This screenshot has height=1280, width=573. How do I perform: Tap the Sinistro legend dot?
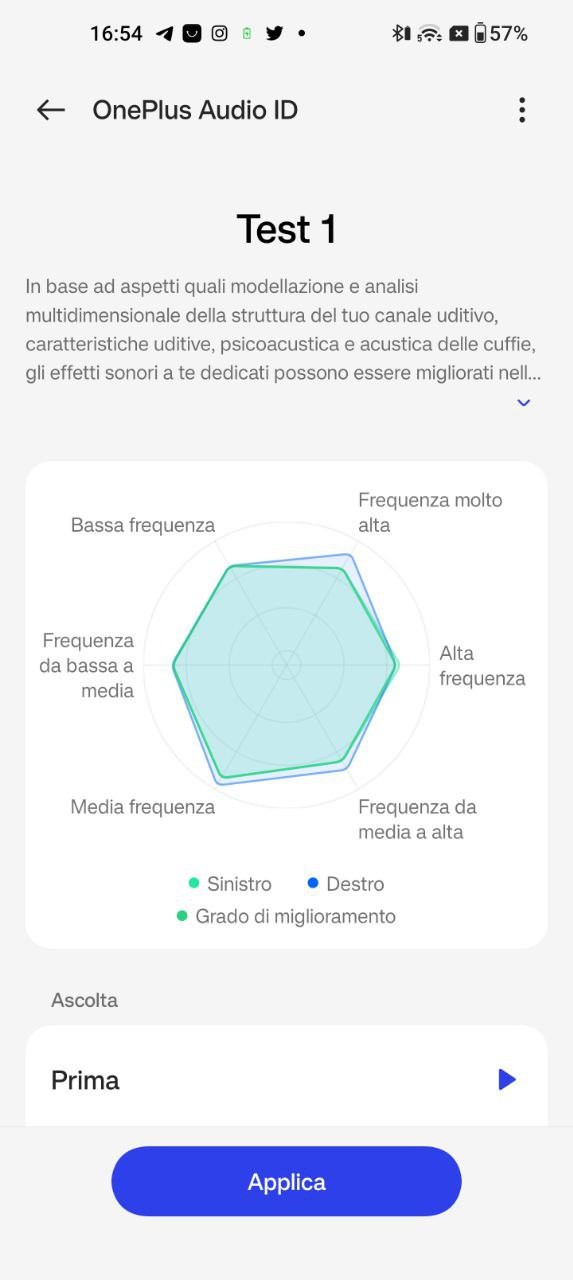194,883
